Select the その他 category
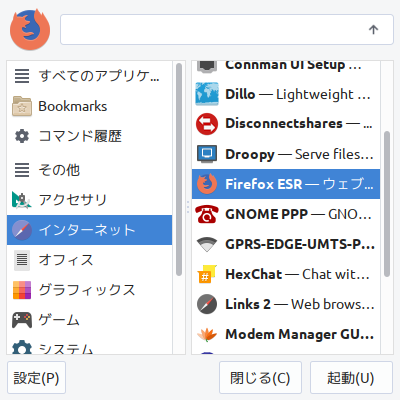 click(89, 170)
